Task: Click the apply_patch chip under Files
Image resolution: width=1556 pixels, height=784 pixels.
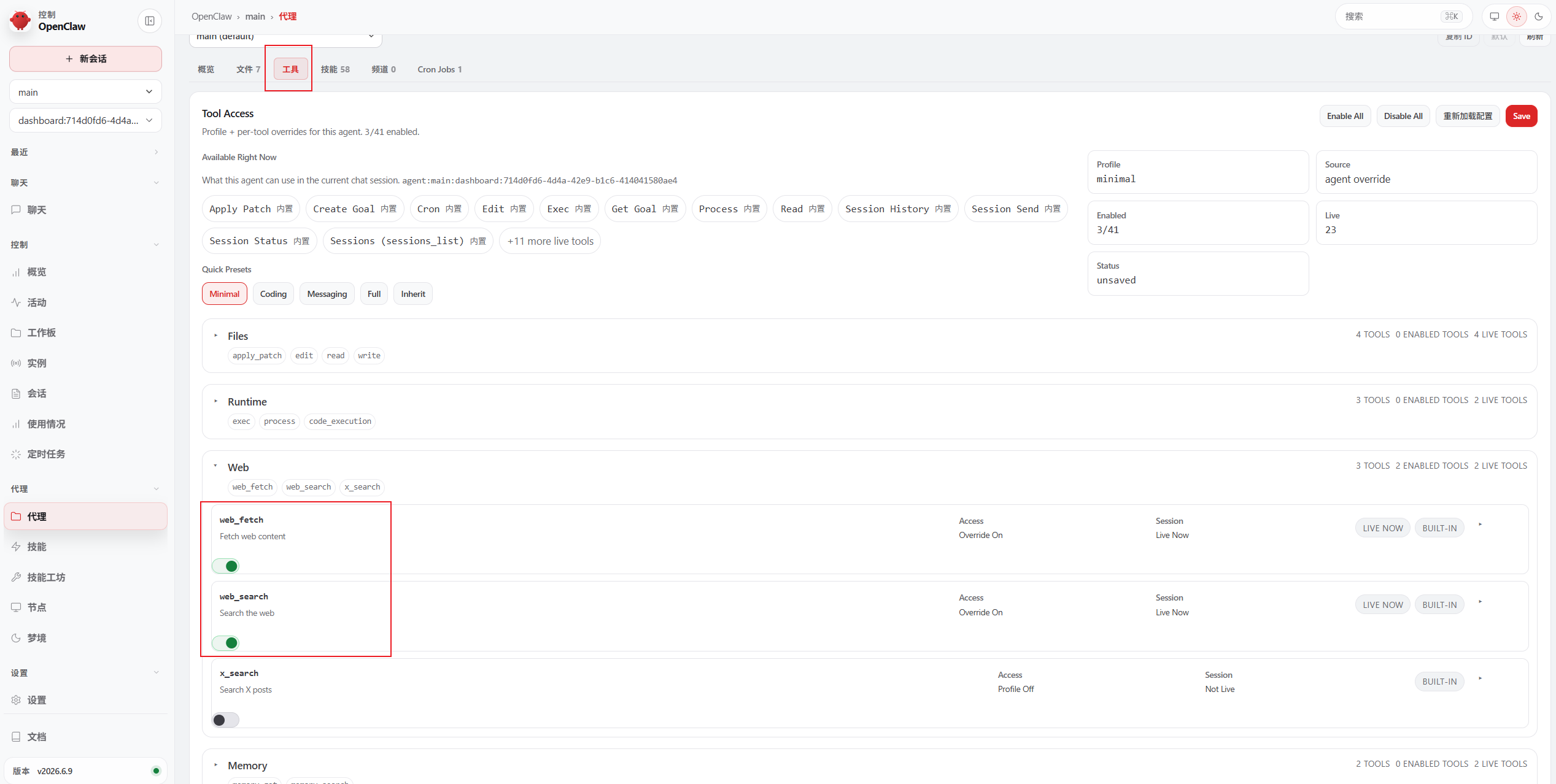Action: point(257,356)
